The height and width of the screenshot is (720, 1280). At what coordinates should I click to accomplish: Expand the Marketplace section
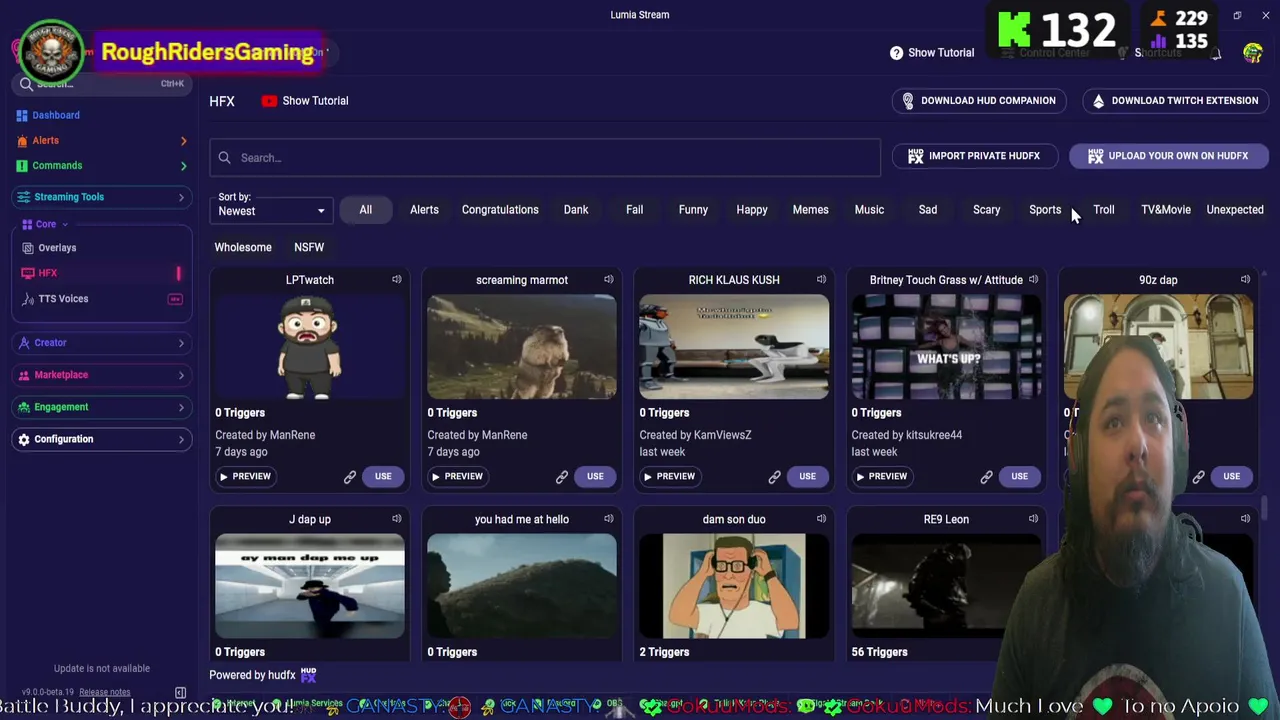[x=100, y=375]
